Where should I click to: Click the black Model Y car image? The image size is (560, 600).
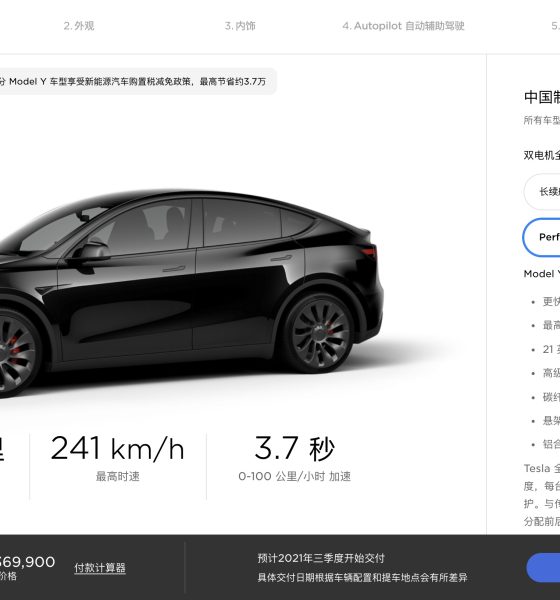point(191,291)
